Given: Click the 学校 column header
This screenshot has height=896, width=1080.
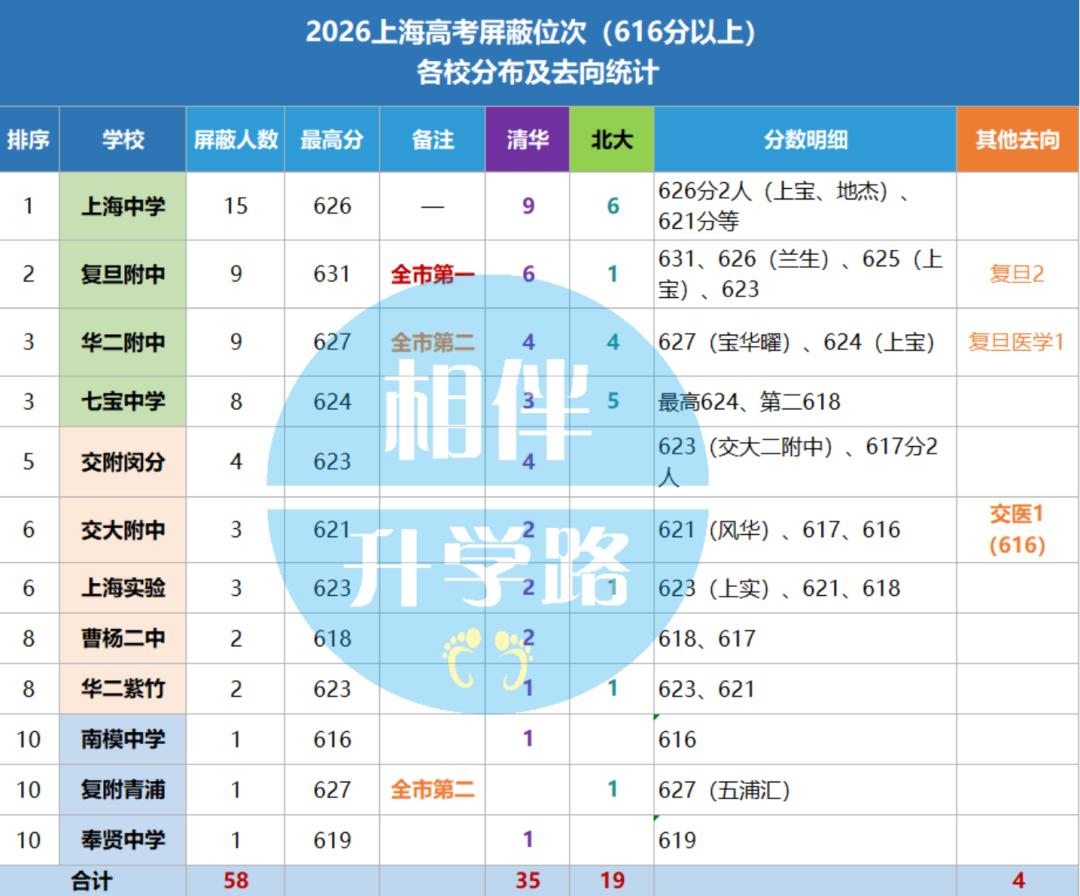Looking at the screenshot, I should coord(123,139).
